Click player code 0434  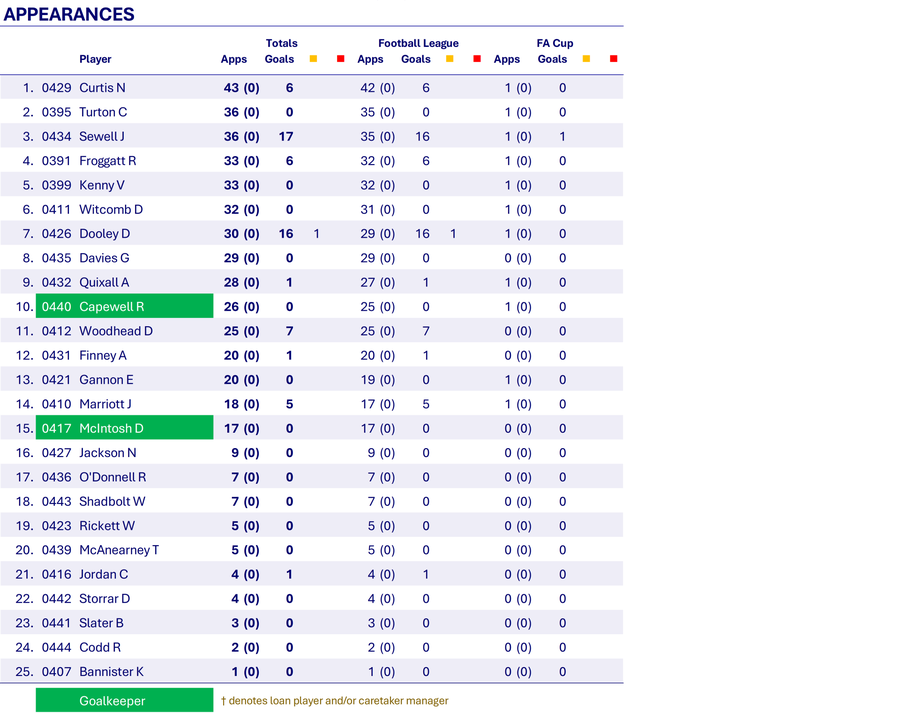[56, 137]
